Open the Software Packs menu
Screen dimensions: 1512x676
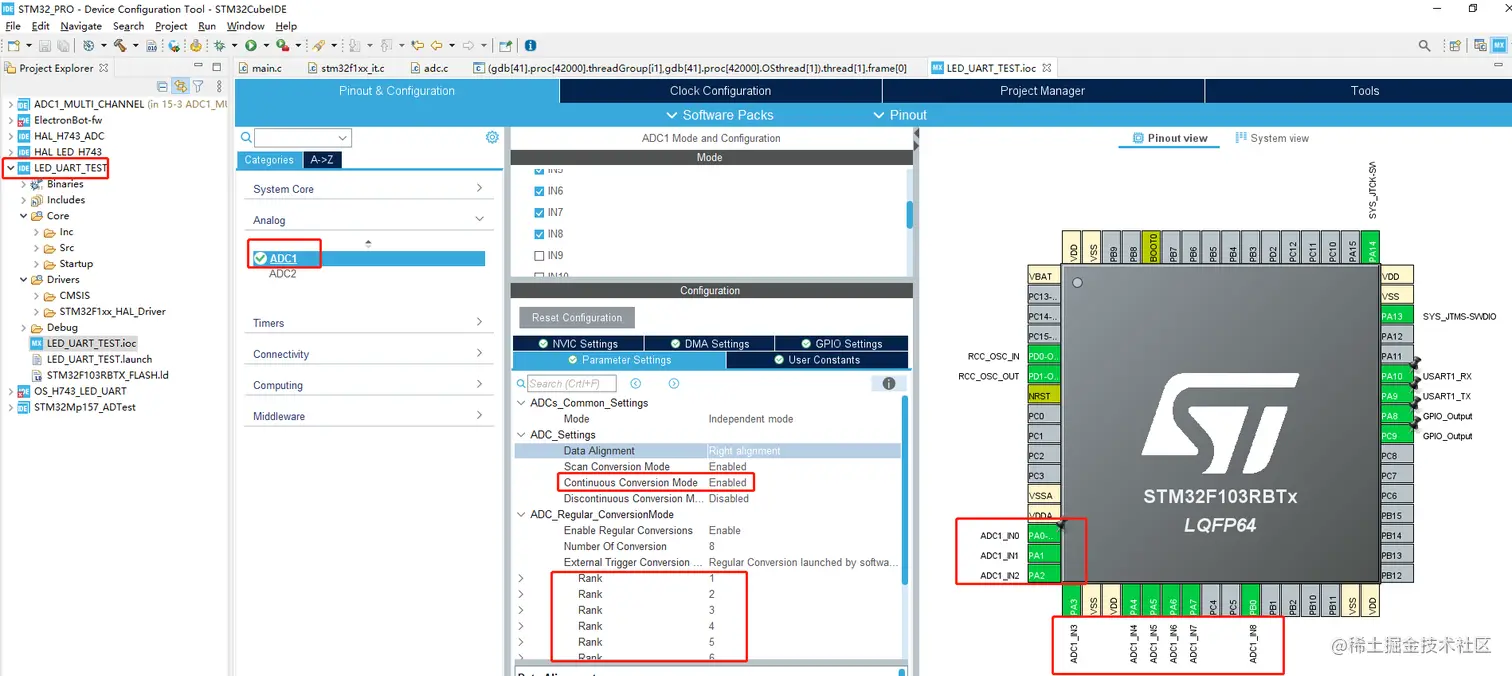pyautogui.click(x=719, y=115)
